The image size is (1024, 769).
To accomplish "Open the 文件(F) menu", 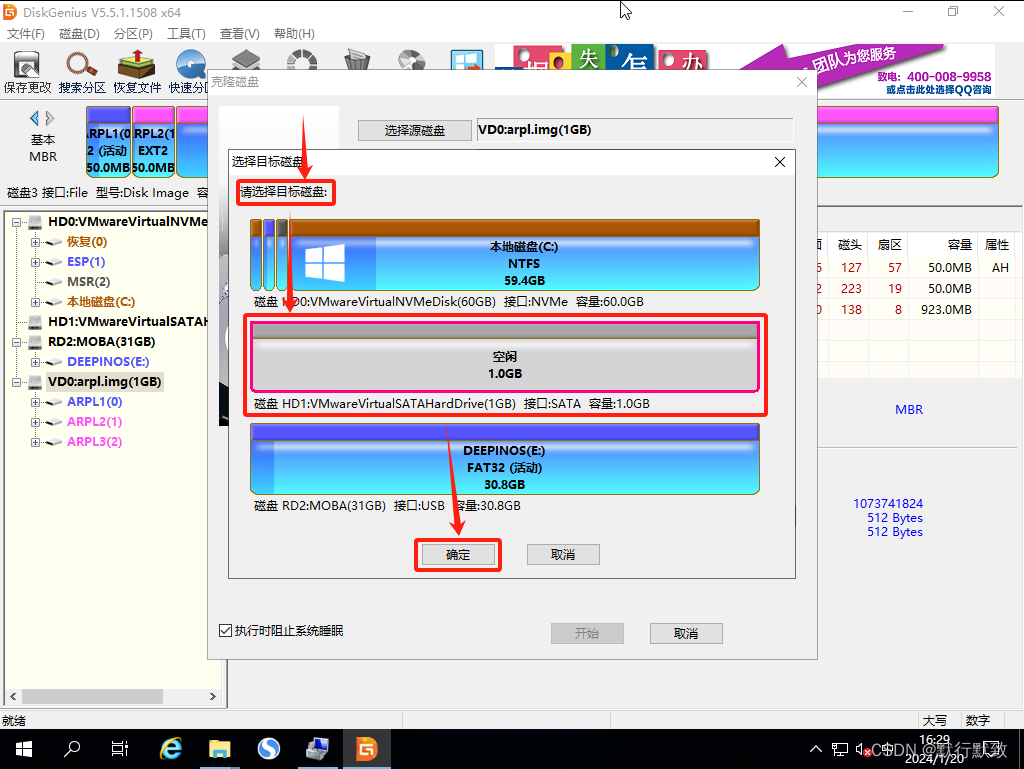I will (x=25, y=34).
